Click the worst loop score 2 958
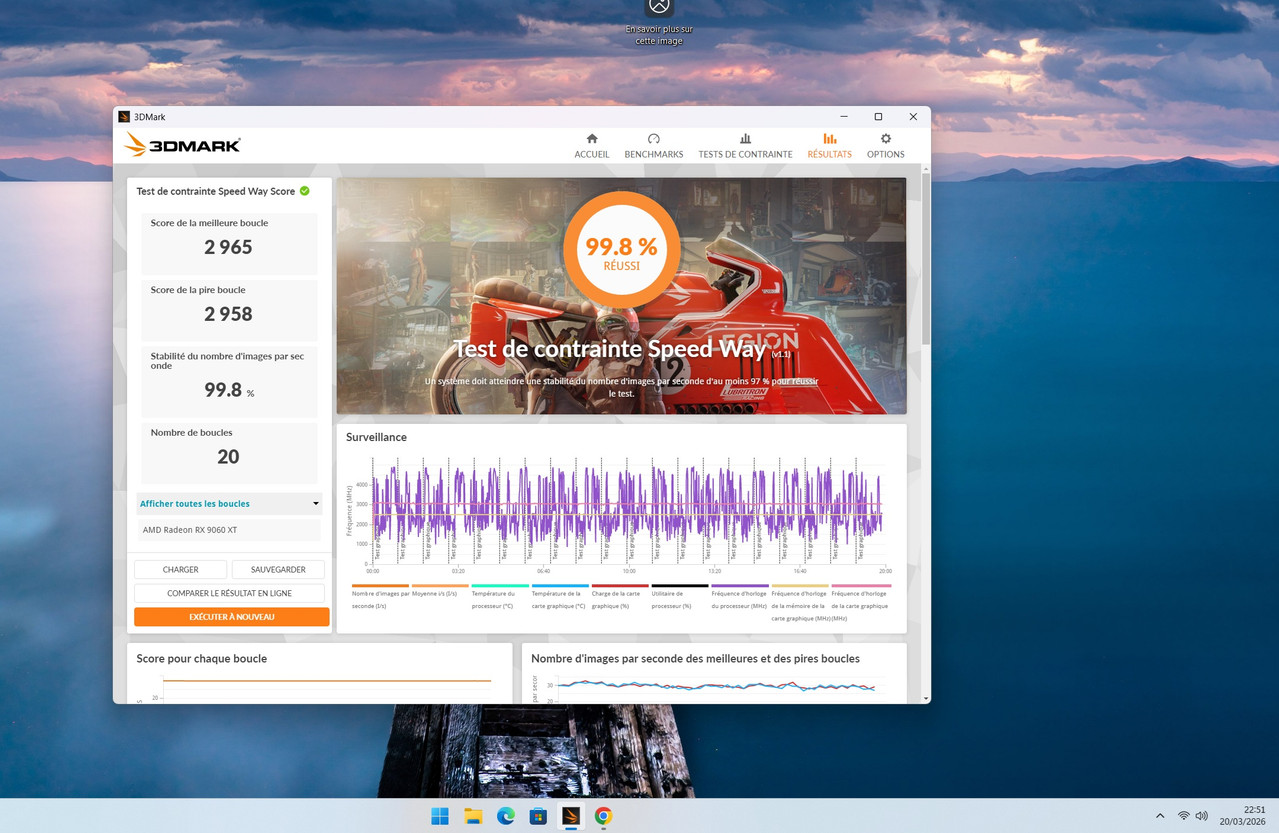Image resolution: width=1279 pixels, height=833 pixels. [228, 314]
